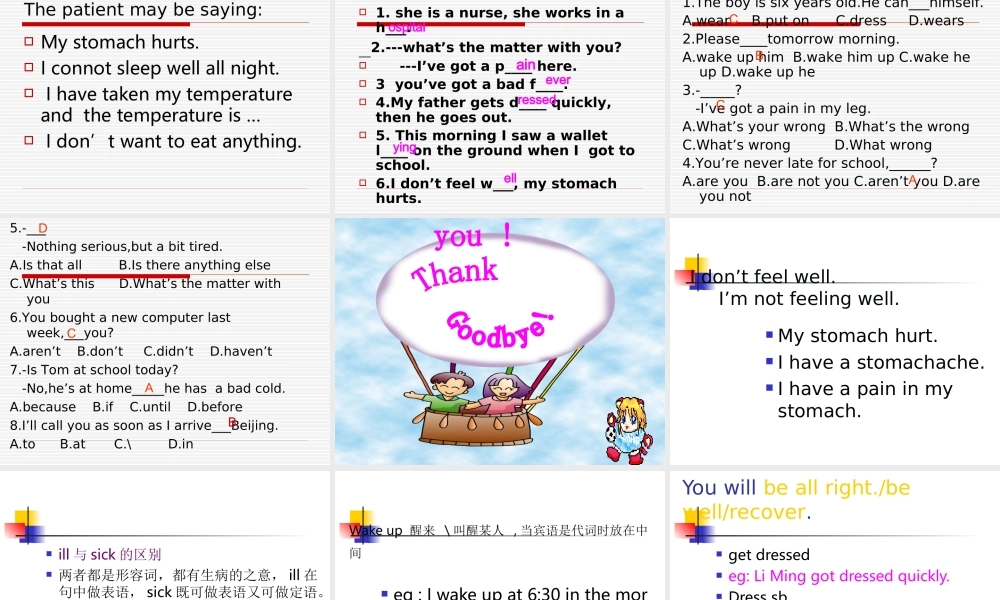This screenshot has height=600, width=1000.
Task: Click the line 'My stomach hurts.'
Action: [x=120, y=42]
